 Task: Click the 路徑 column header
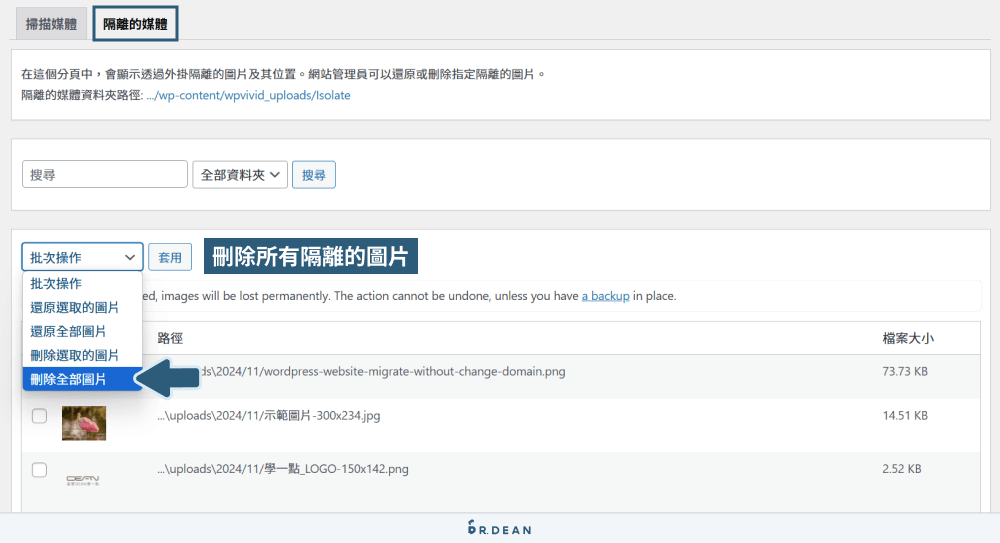(170, 338)
